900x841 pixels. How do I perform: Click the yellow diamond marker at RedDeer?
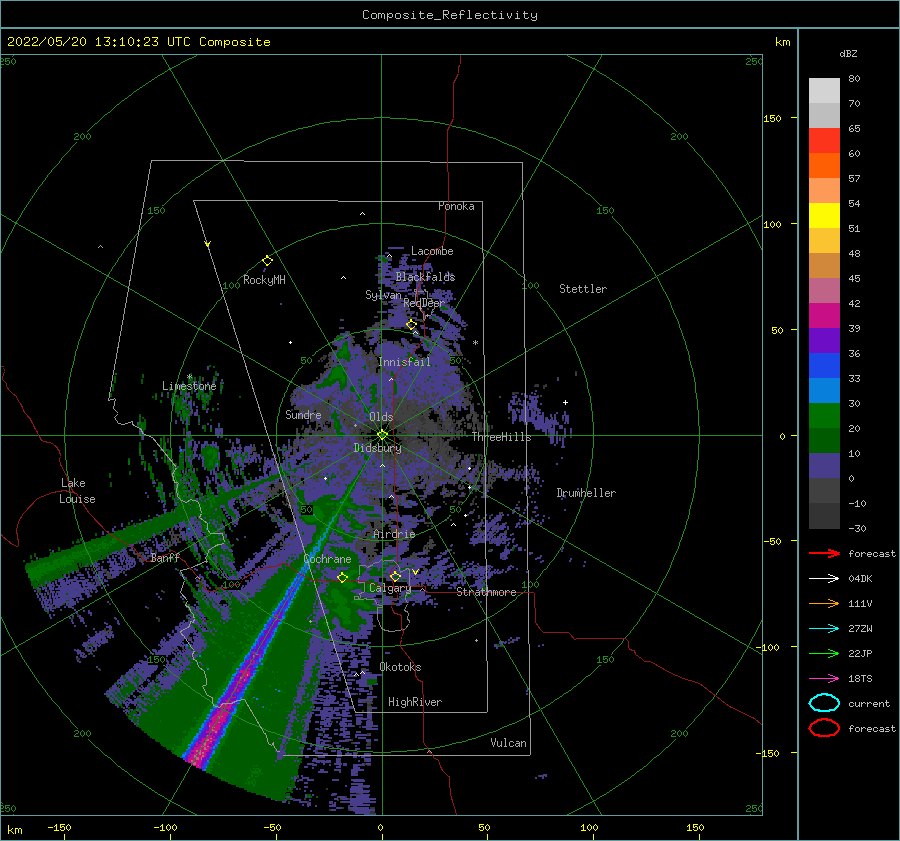click(x=411, y=325)
